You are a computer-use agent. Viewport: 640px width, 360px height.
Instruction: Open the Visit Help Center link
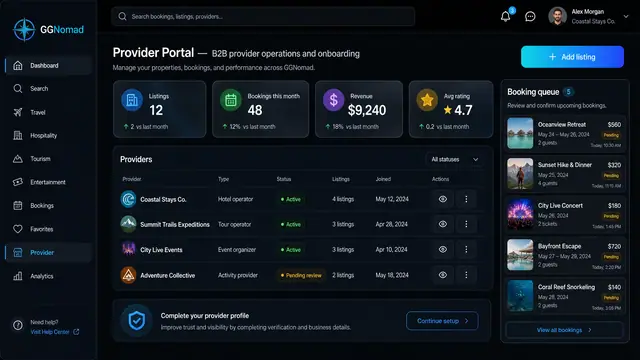tap(55, 332)
